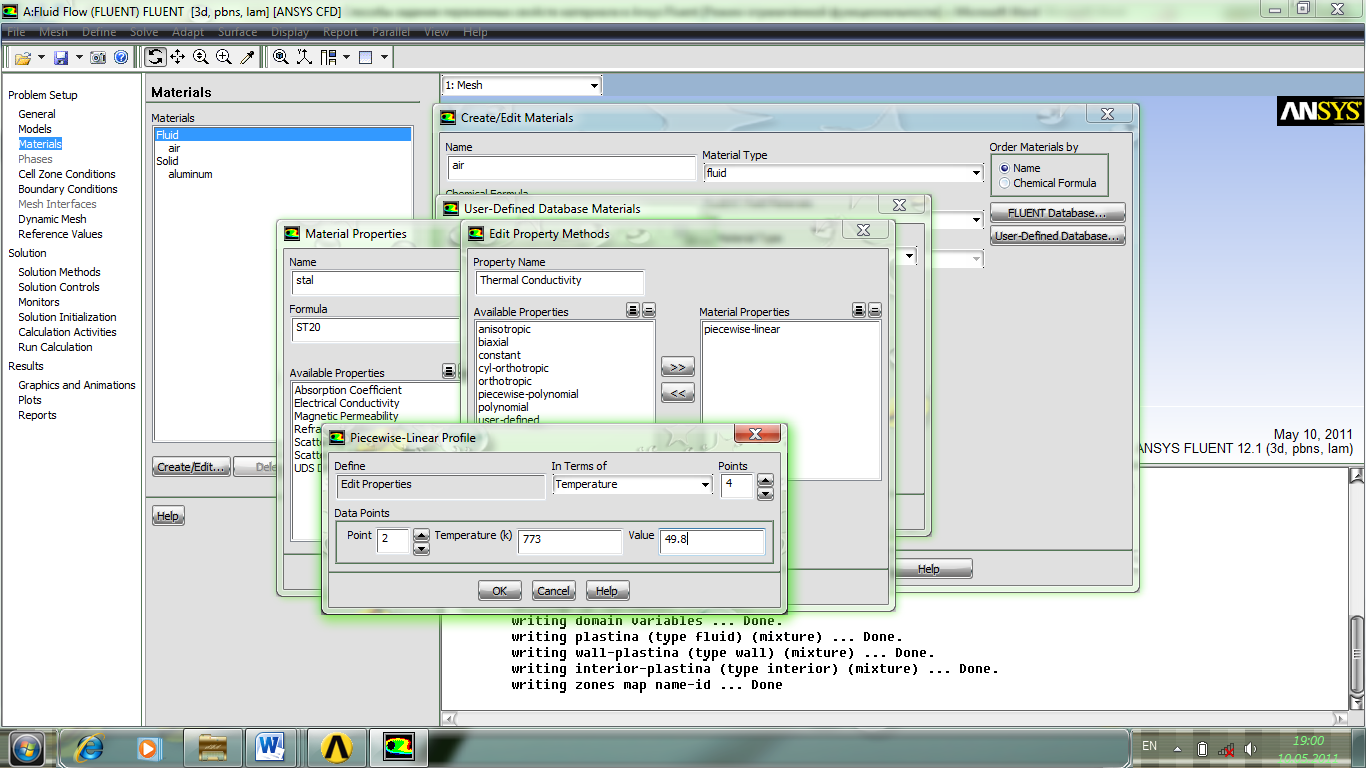This screenshot has height=768, width=1366.
Task: Select aluminum in the Materials list
Action: (190, 174)
